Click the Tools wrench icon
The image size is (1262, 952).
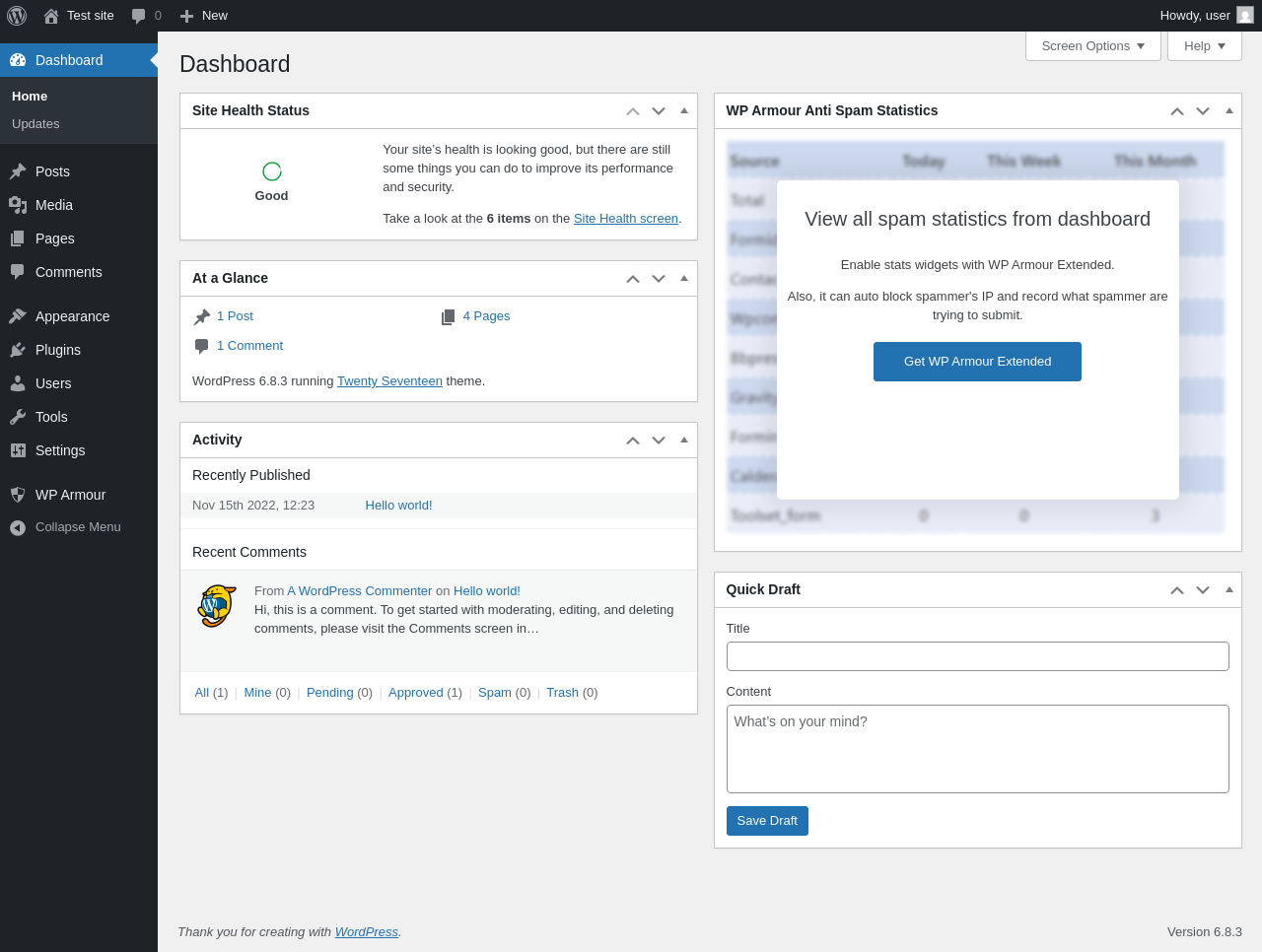18,417
